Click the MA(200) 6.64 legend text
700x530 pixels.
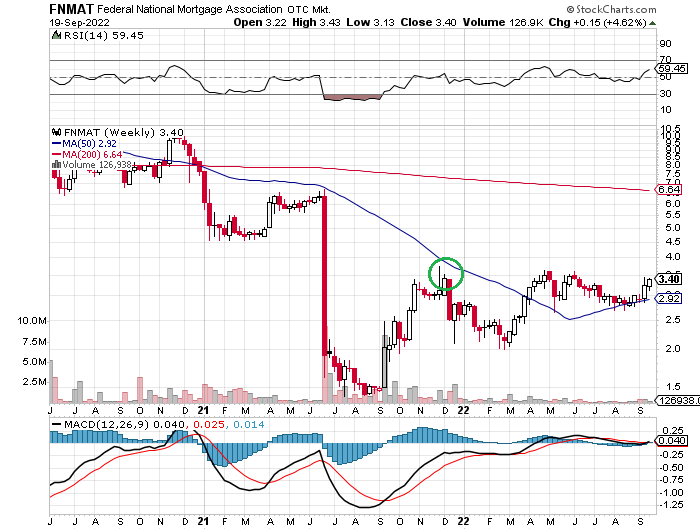pyautogui.click(x=92, y=154)
